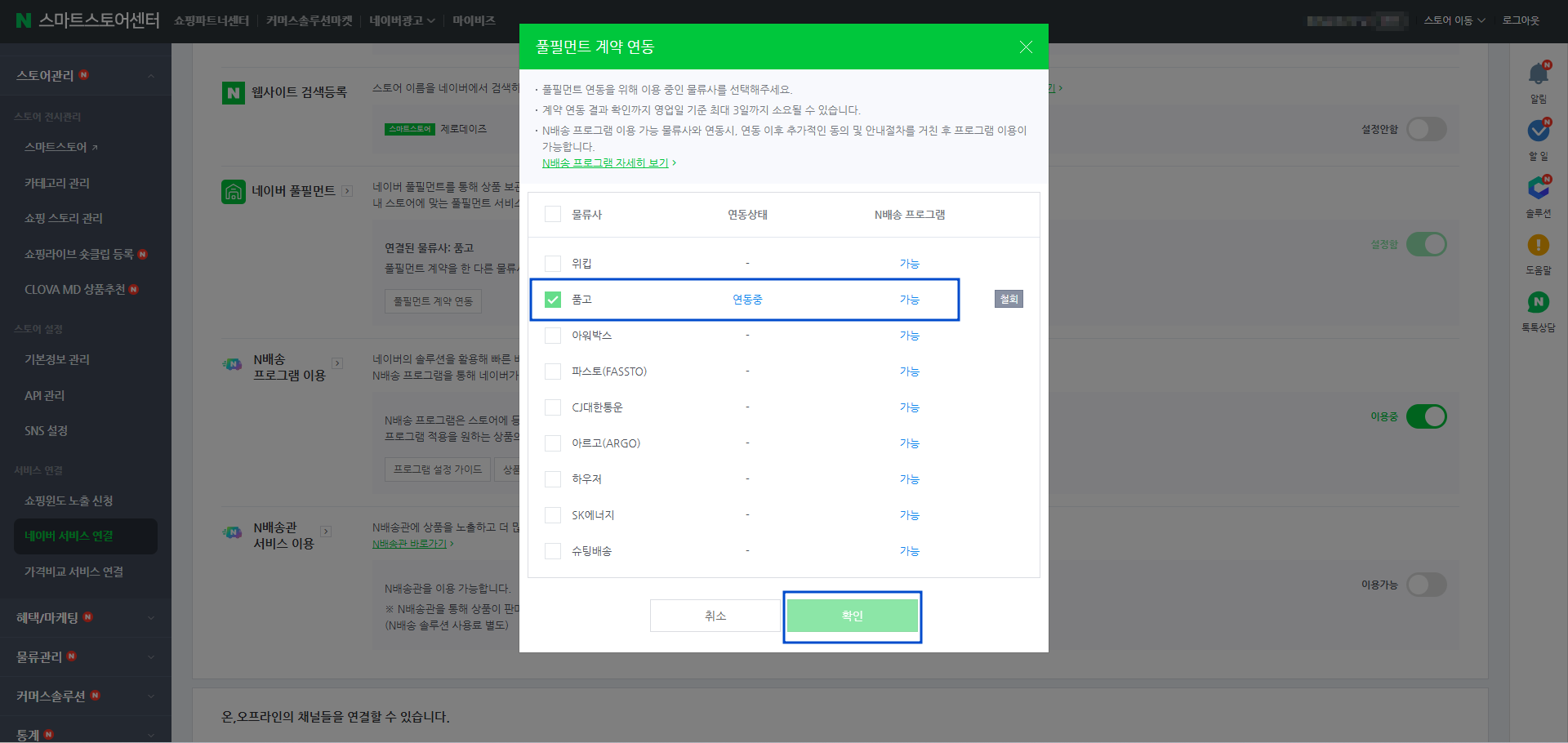The image size is (1568, 743).
Task: Toggle the select-all 물류사 header checkbox
Action: [553, 214]
